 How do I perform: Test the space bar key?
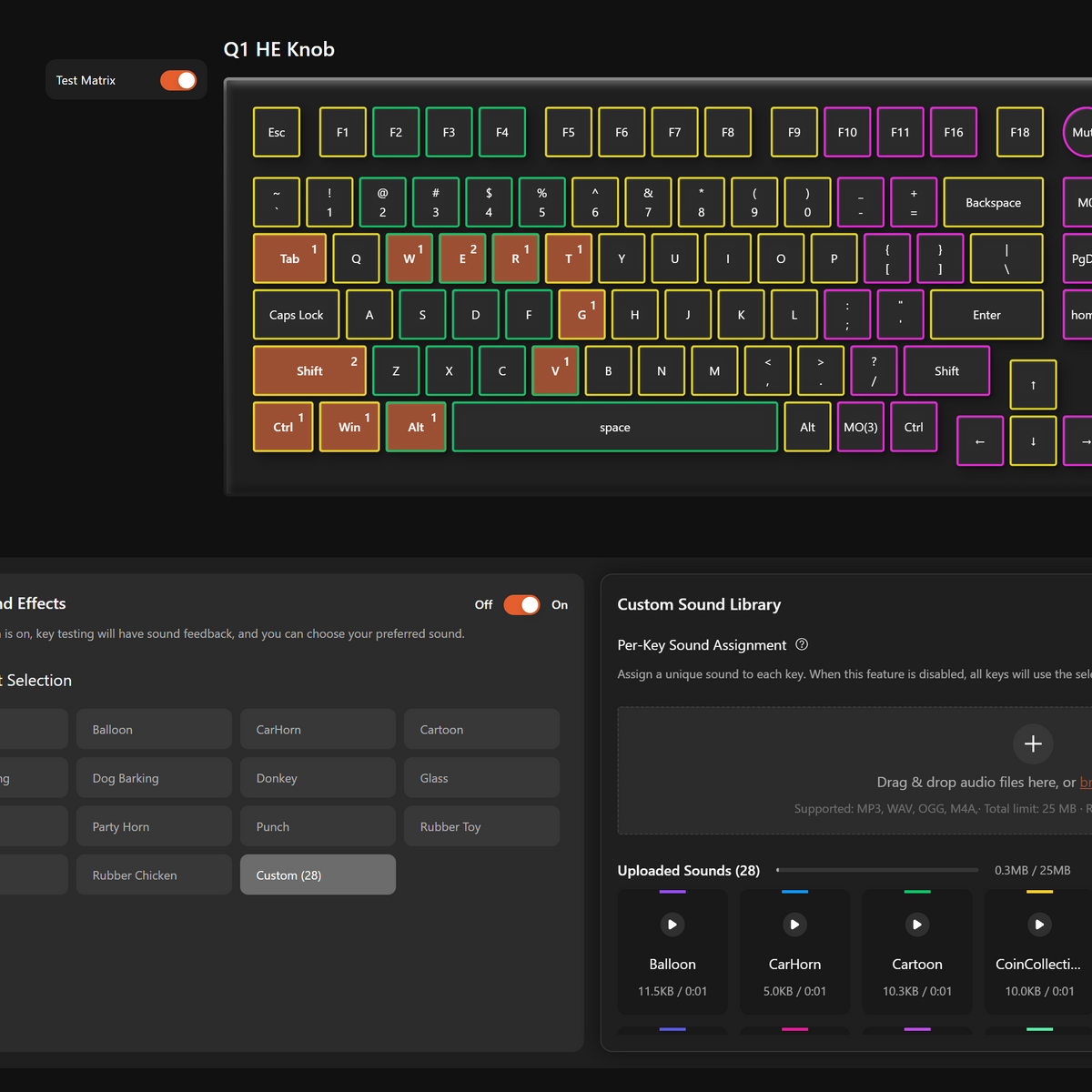coord(614,427)
